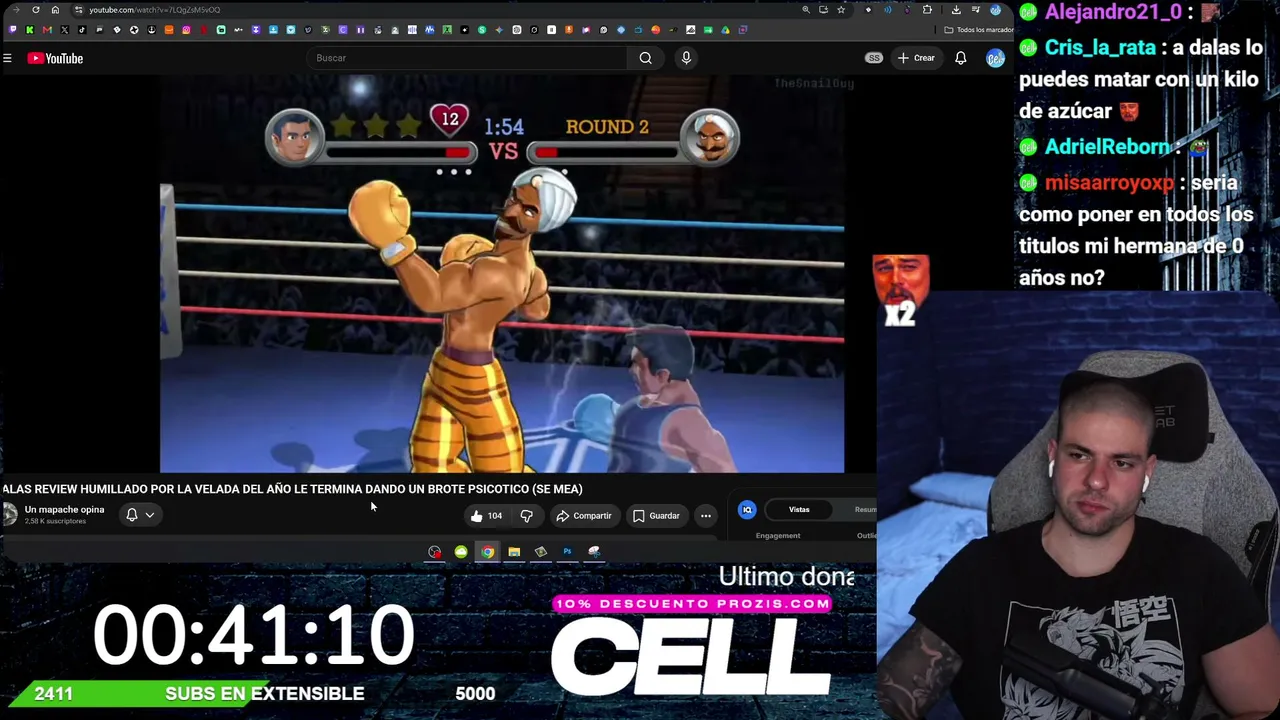The width and height of the screenshot is (1280, 720).
Task: Open the X (Twitter) bookmark
Action: [x=65, y=30]
